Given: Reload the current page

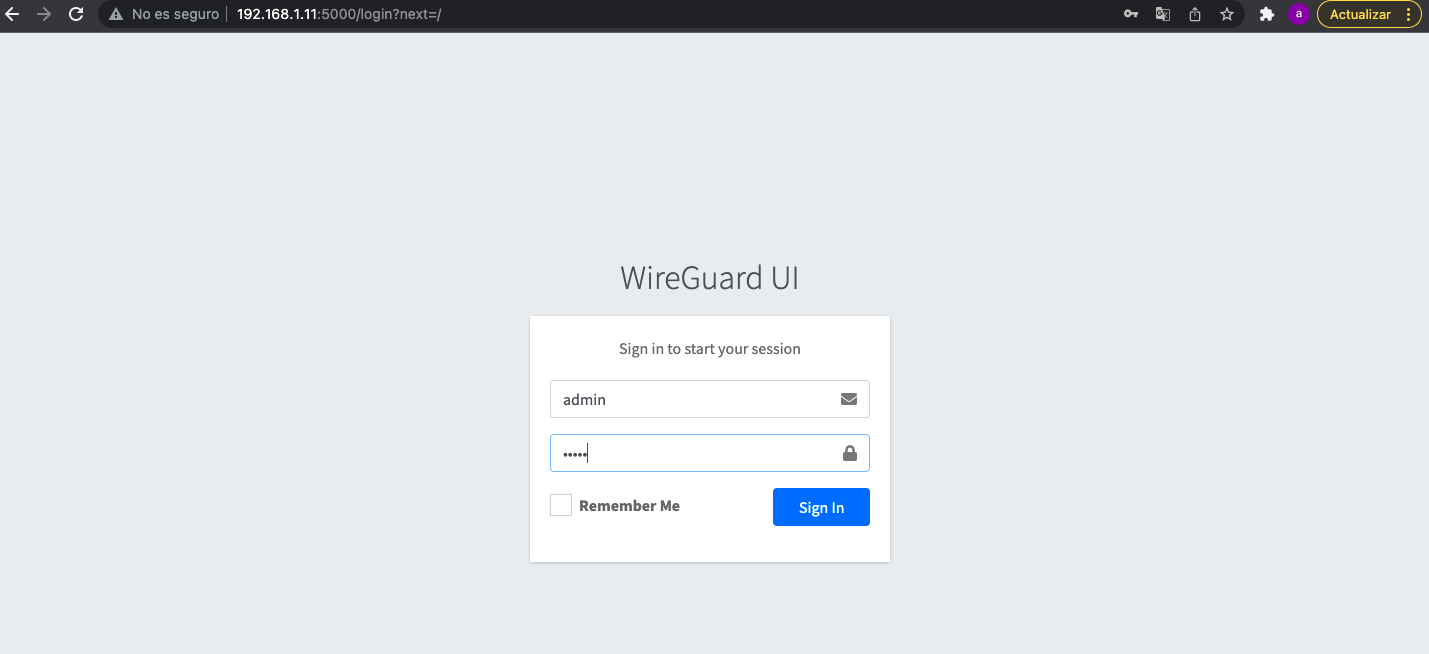Looking at the screenshot, I should tap(76, 14).
